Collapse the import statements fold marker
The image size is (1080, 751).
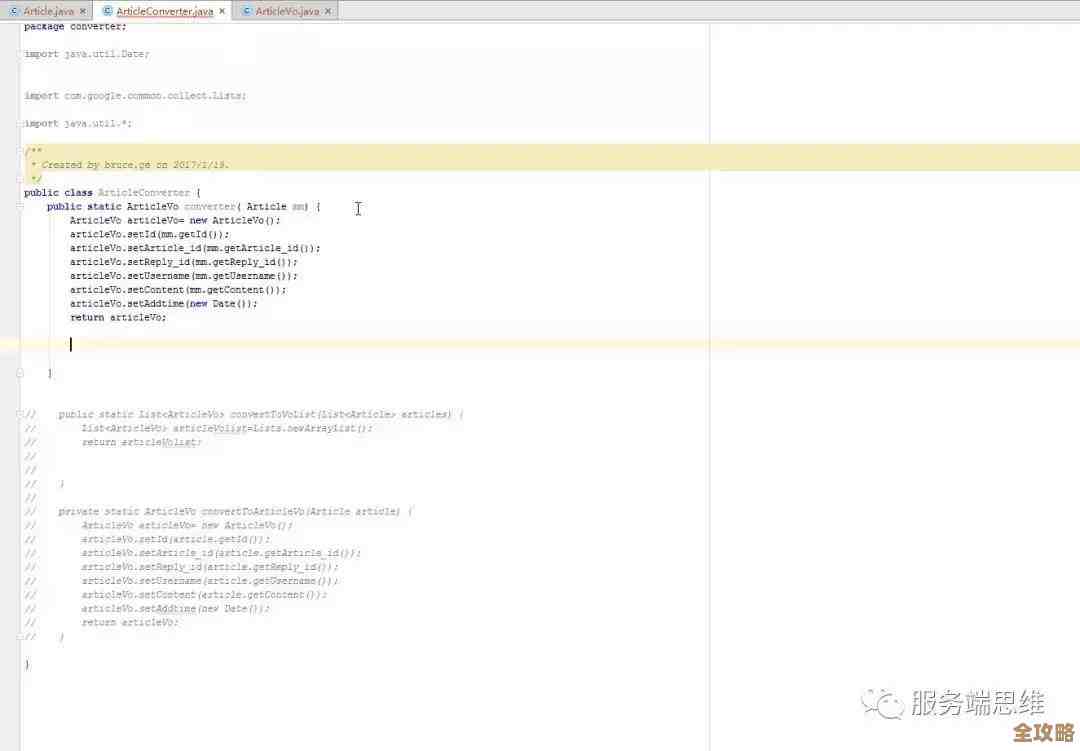[21, 54]
